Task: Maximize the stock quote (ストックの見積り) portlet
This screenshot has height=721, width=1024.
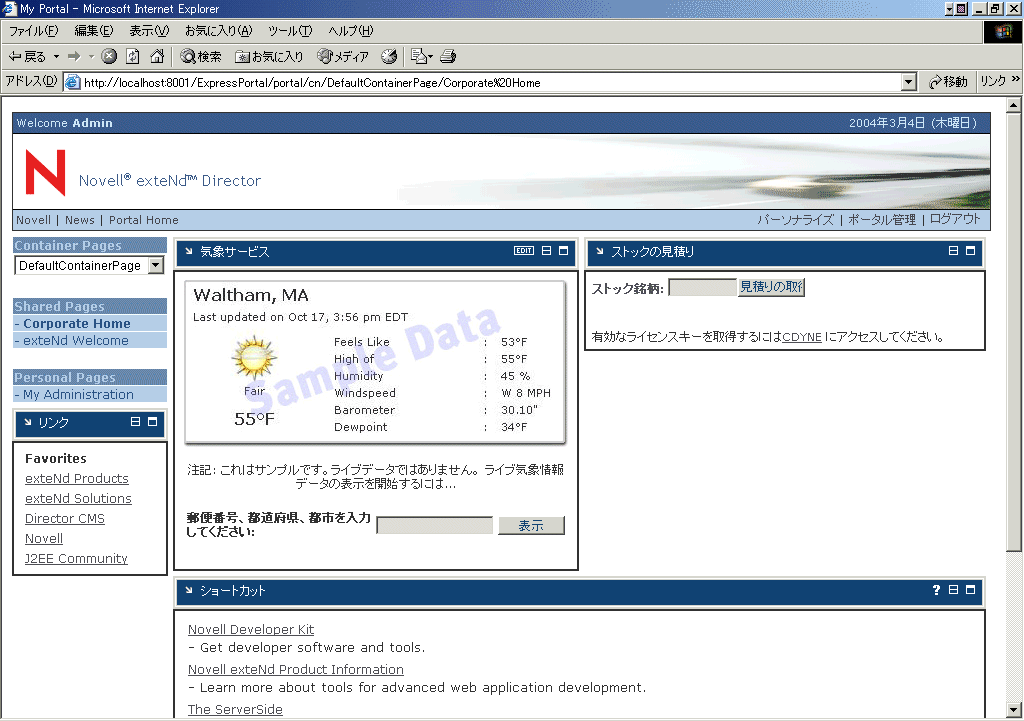Action: click(x=970, y=251)
